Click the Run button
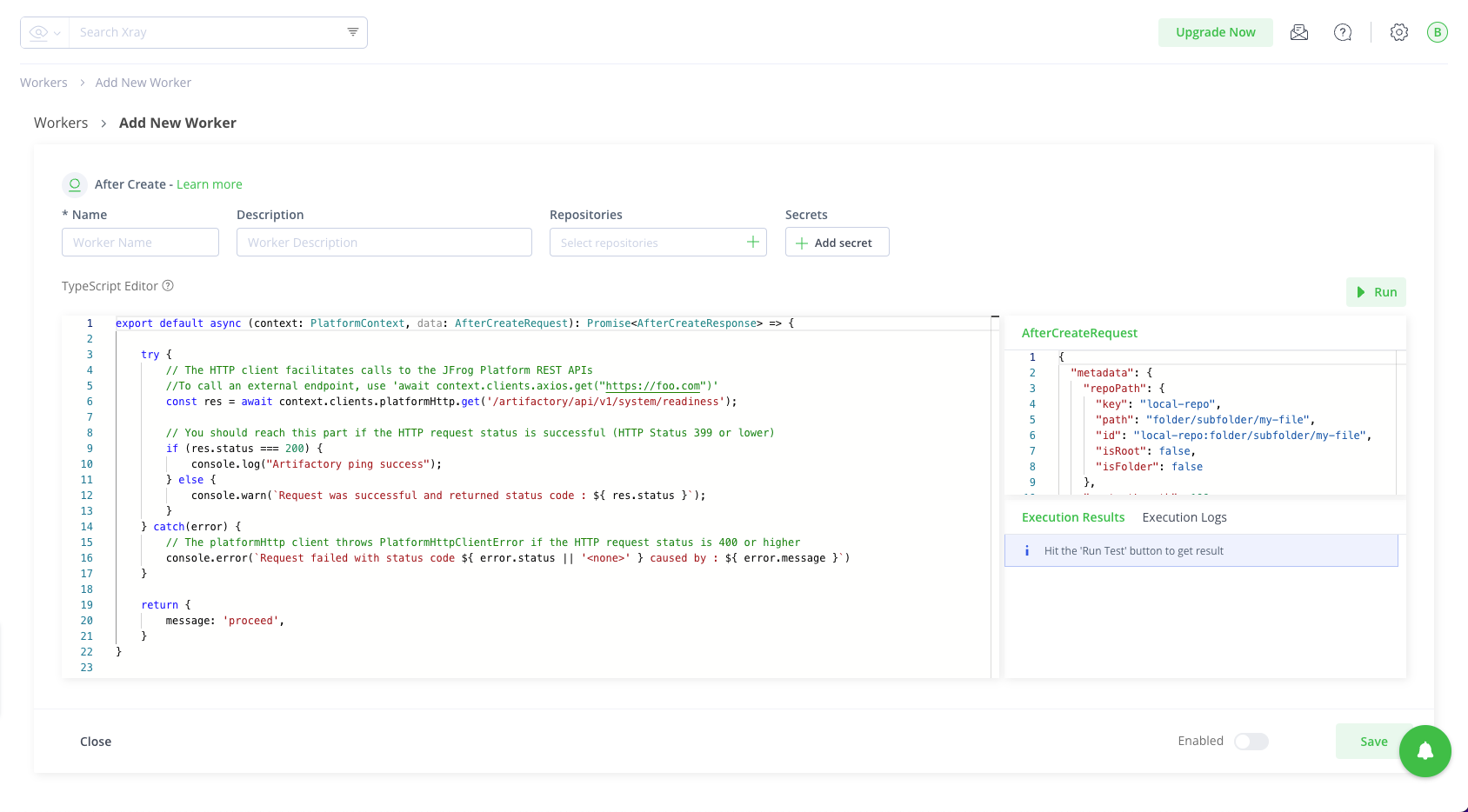 [1376, 292]
